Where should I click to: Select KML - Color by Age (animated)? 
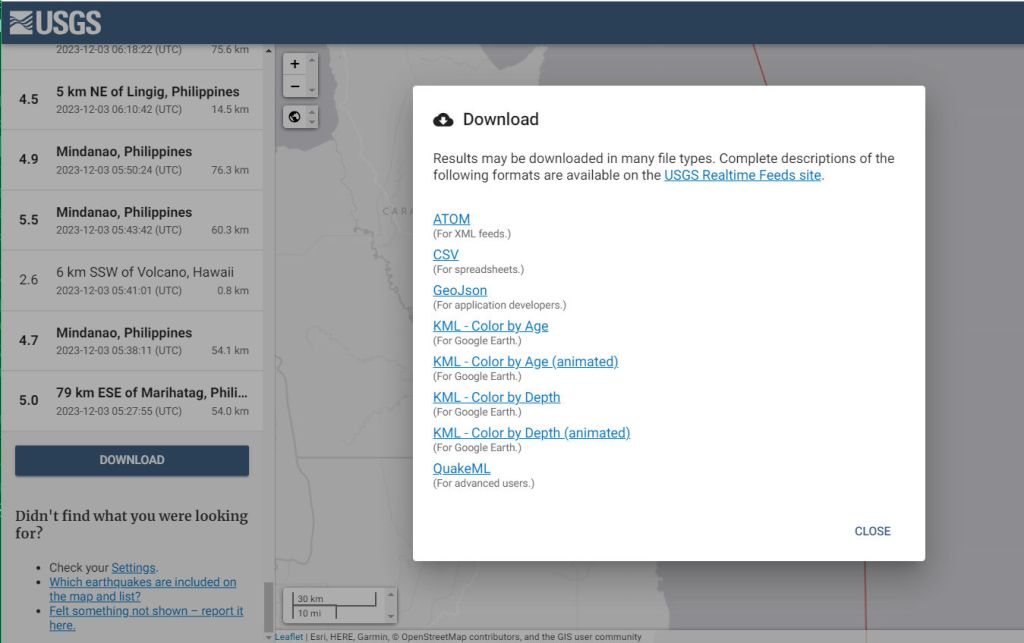[525, 362]
